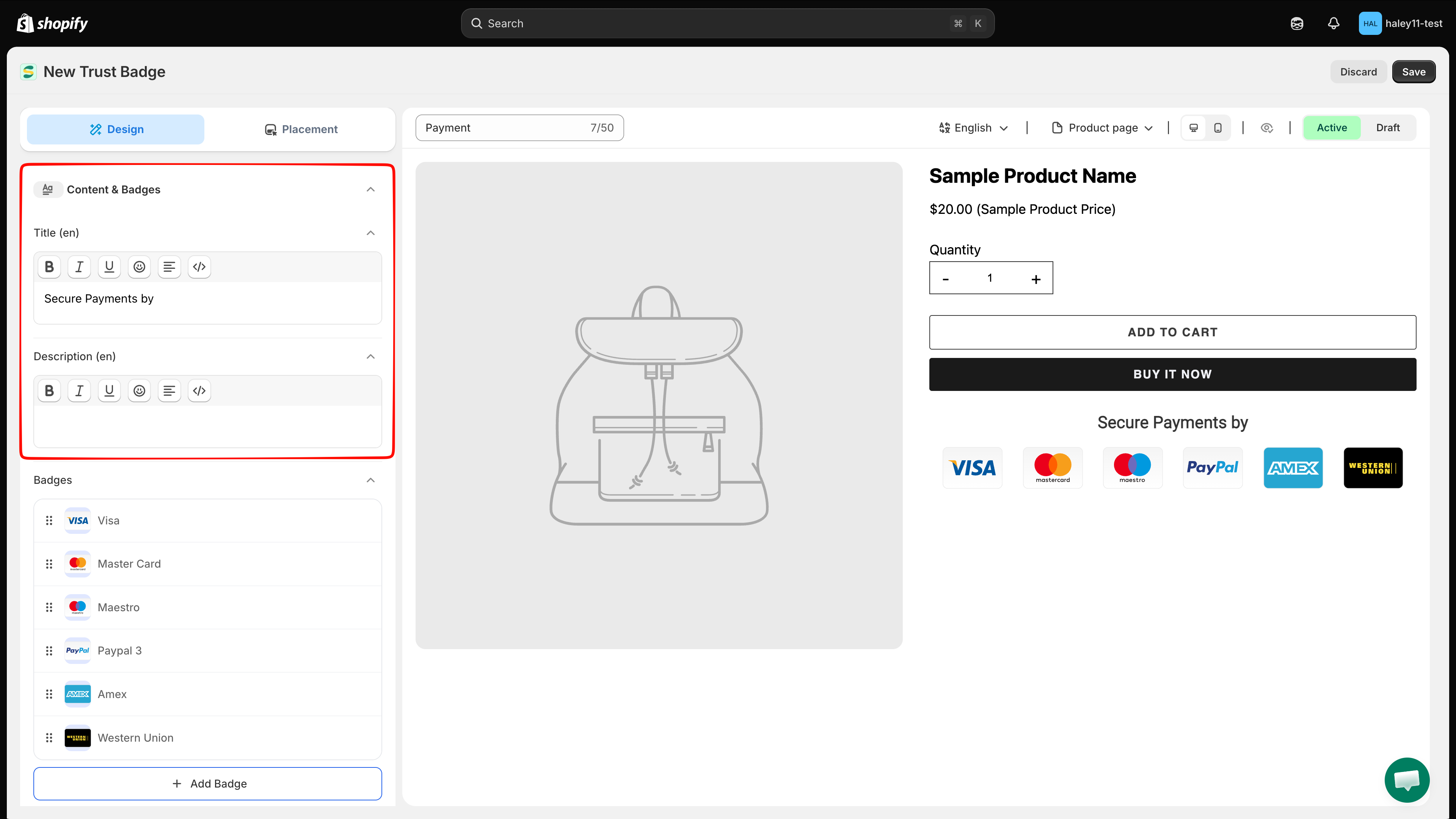Switch to the Placement tab

coord(301,129)
